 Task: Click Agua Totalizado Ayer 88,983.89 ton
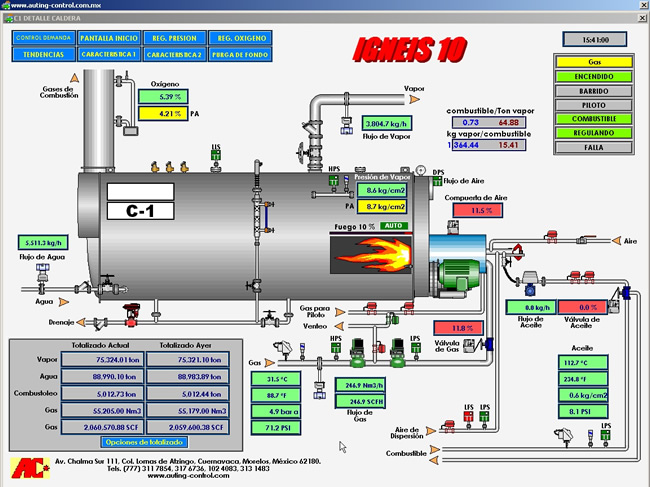click(x=187, y=377)
